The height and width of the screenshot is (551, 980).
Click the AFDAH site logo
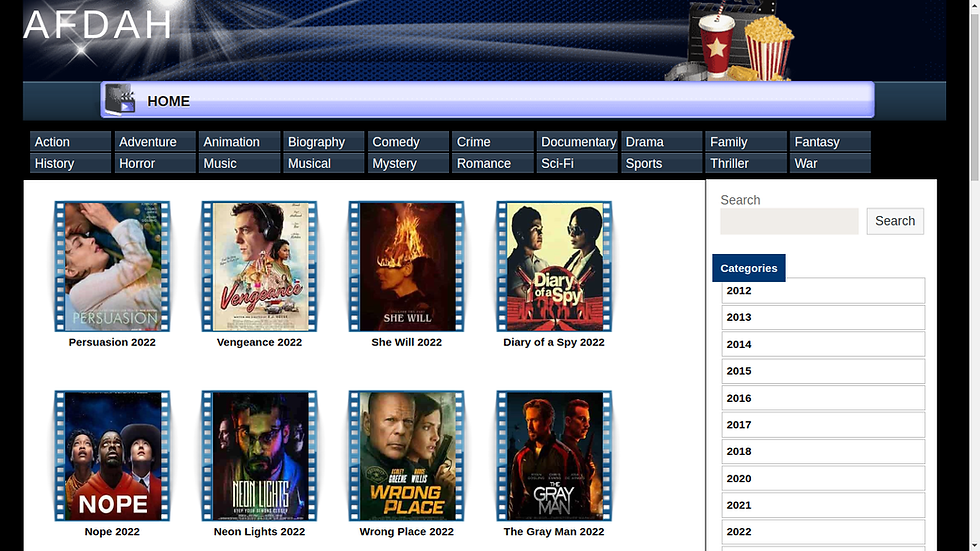coord(98,26)
